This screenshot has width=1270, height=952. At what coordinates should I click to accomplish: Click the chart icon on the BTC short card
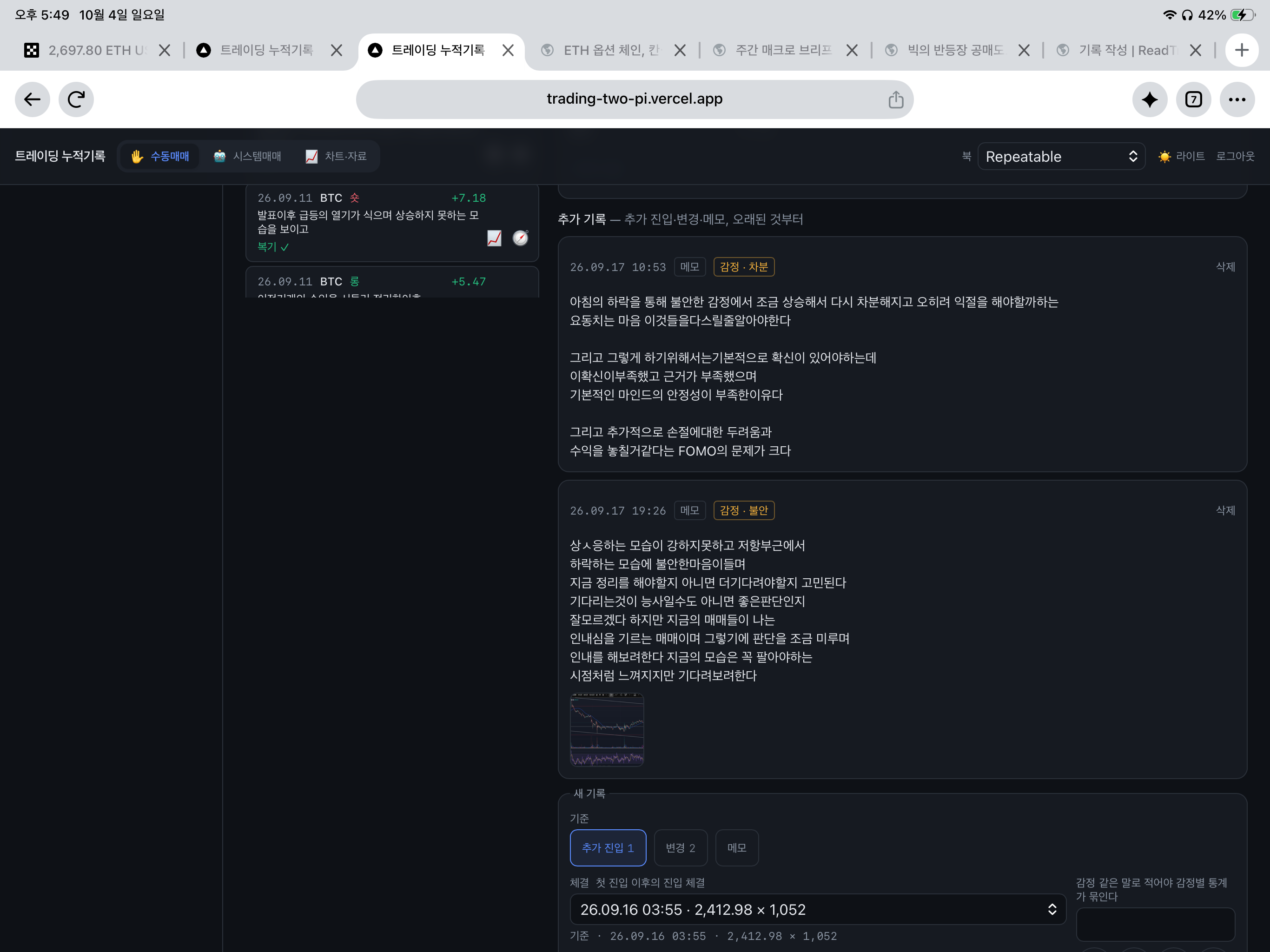click(x=494, y=238)
